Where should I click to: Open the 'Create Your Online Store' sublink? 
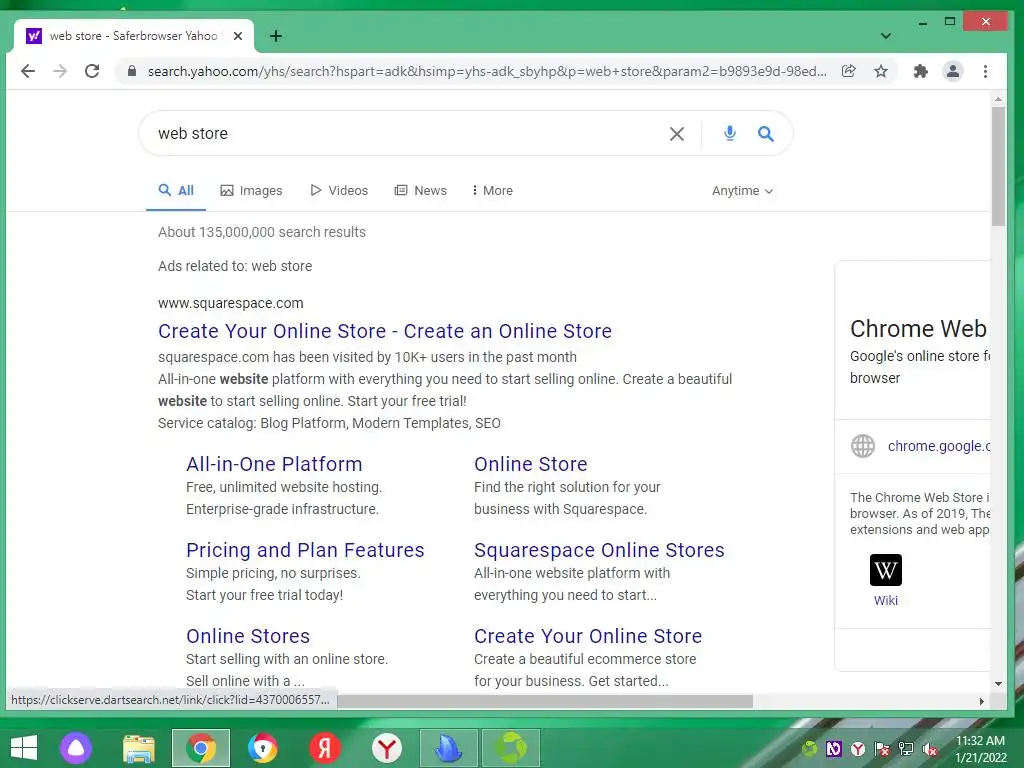[x=588, y=636]
